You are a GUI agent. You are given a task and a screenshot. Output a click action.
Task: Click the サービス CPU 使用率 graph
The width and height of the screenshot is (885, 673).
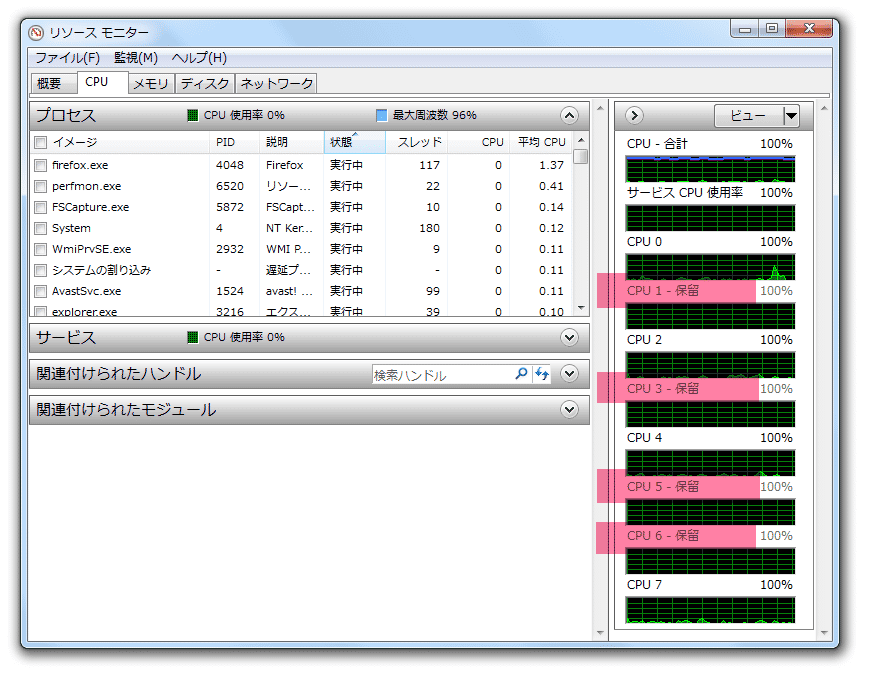click(x=710, y=218)
